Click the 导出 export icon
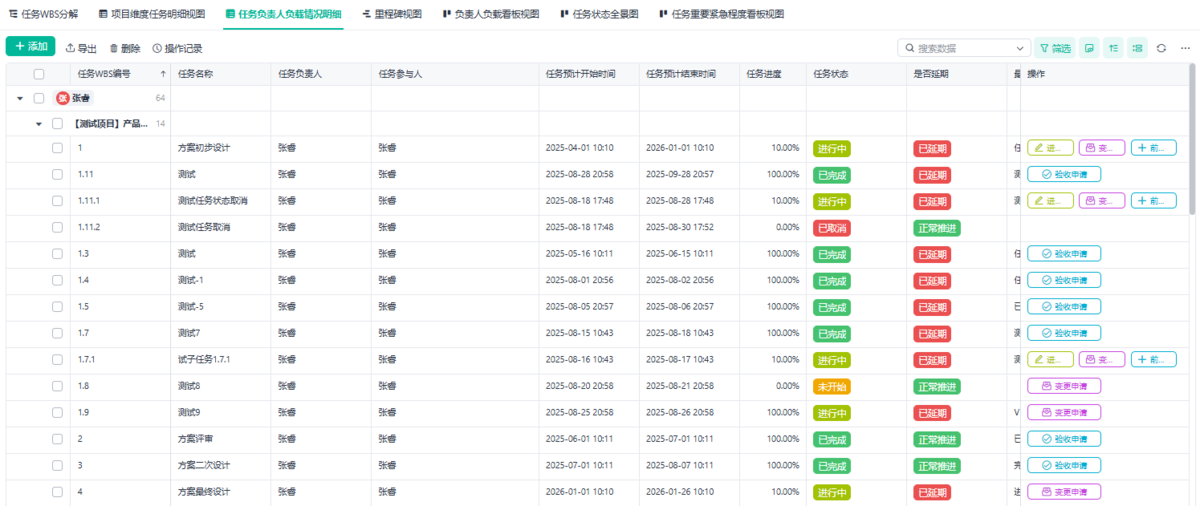The width and height of the screenshot is (1200, 506). click(x=71, y=48)
